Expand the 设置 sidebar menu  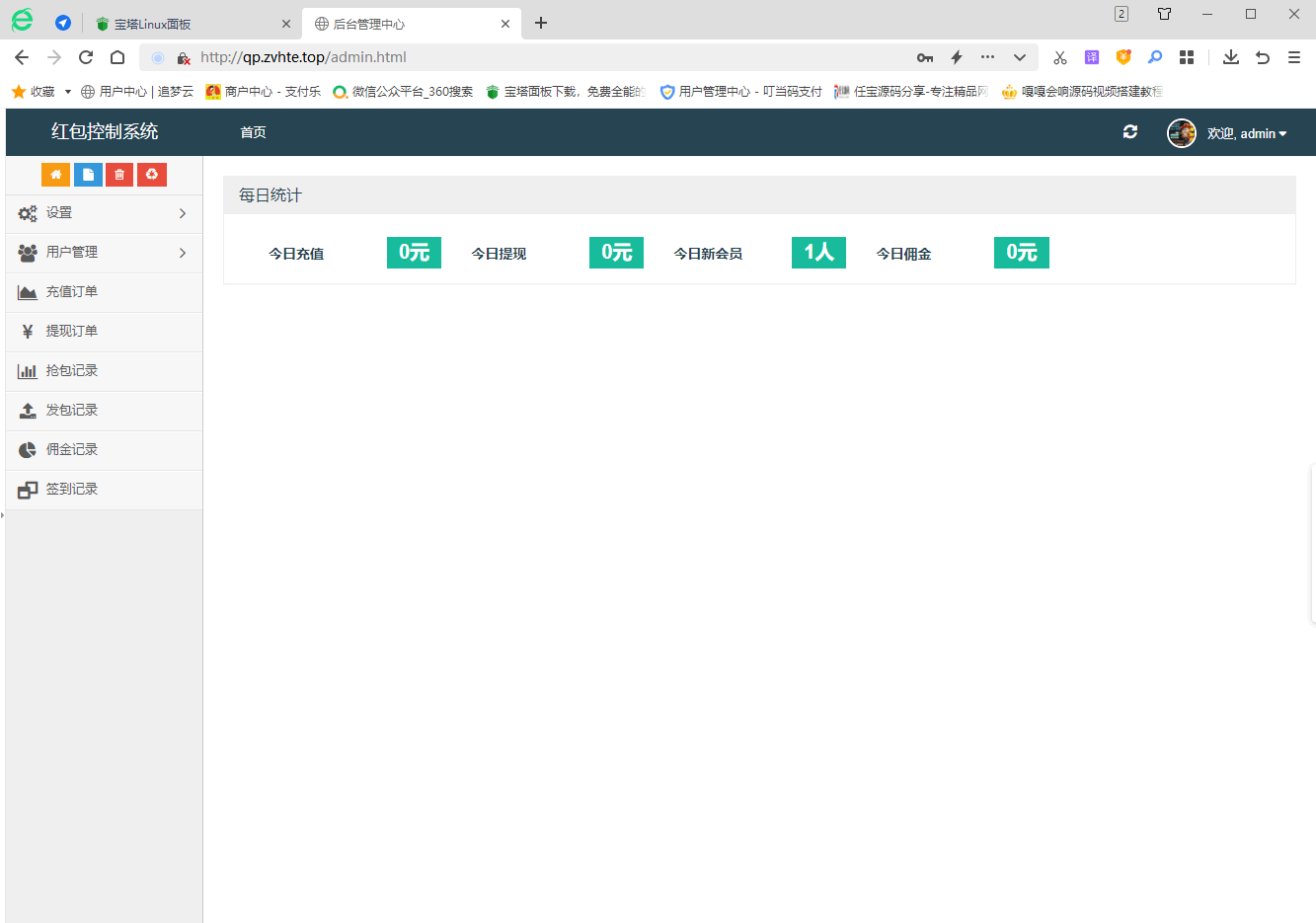tap(104, 213)
